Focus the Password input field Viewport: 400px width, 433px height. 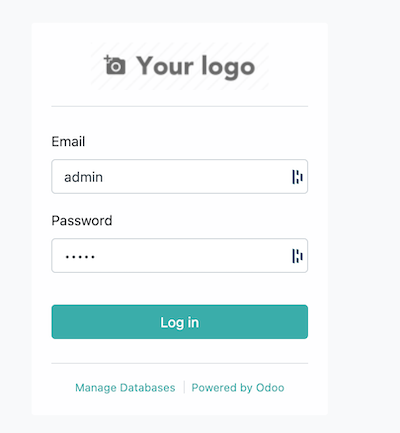pos(180,255)
